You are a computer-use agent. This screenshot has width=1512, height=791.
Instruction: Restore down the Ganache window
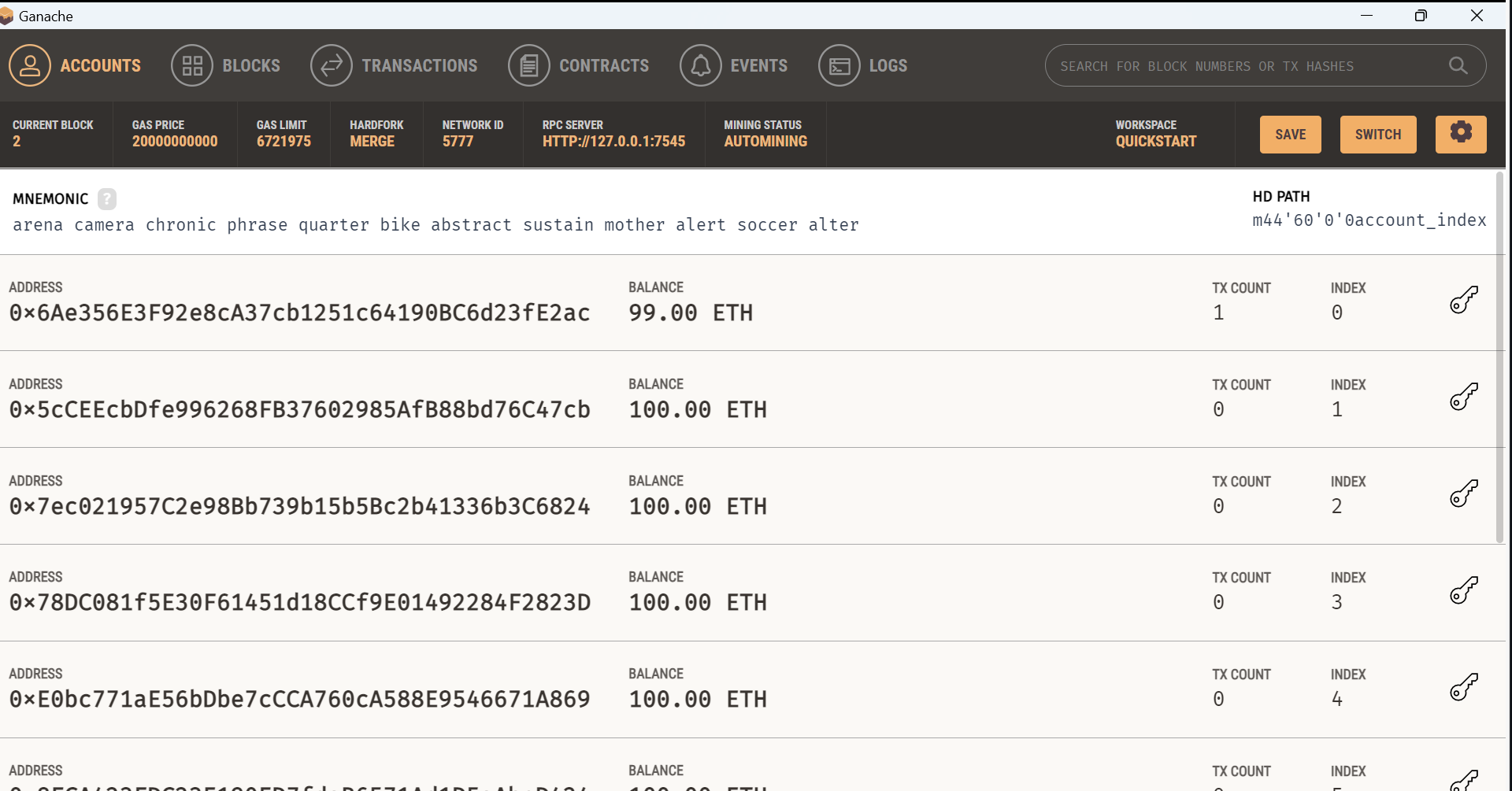click(x=1421, y=16)
